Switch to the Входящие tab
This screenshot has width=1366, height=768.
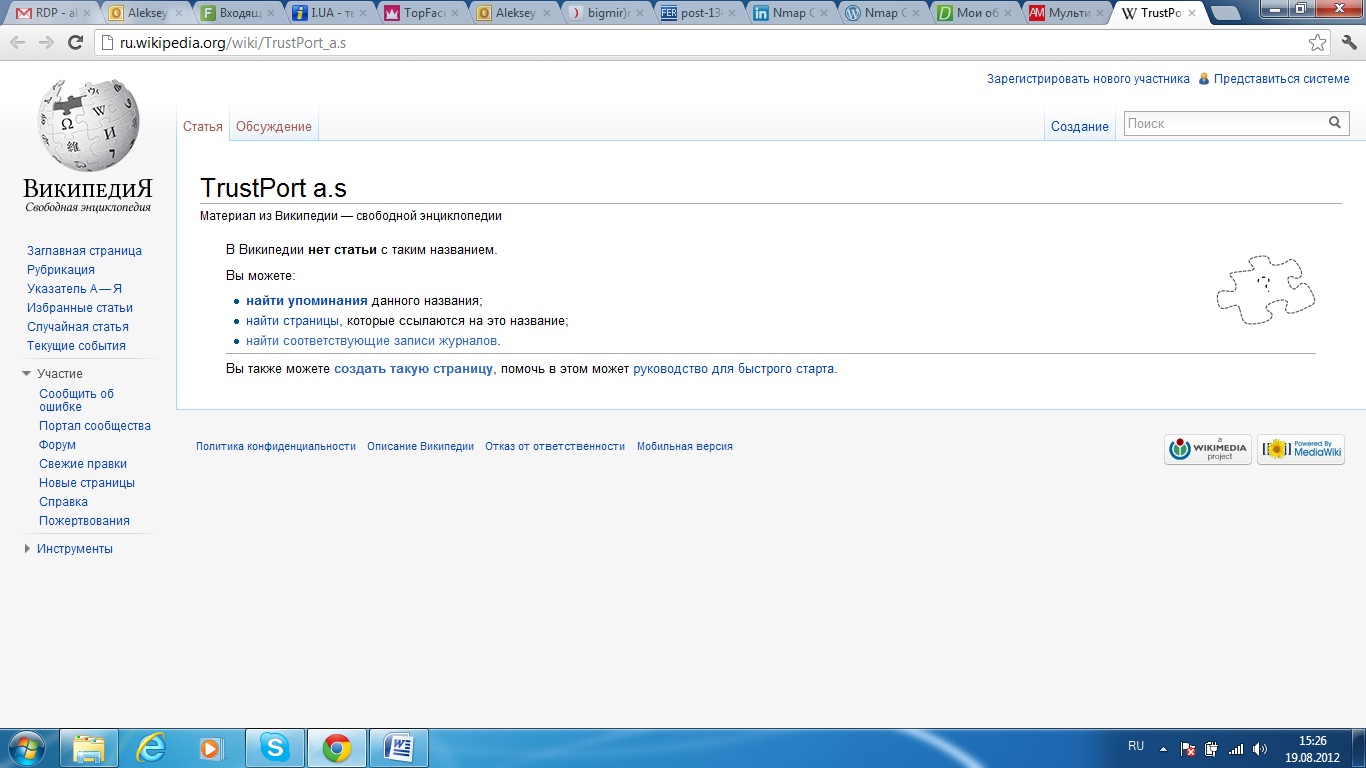click(x=236, y=14)
